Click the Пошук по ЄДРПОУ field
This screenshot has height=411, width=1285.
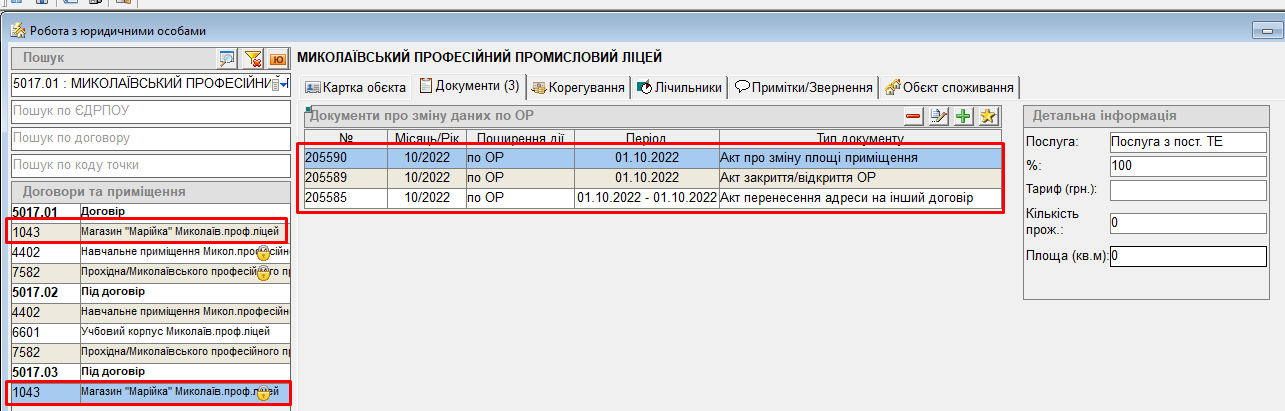(x=150, y=110)
